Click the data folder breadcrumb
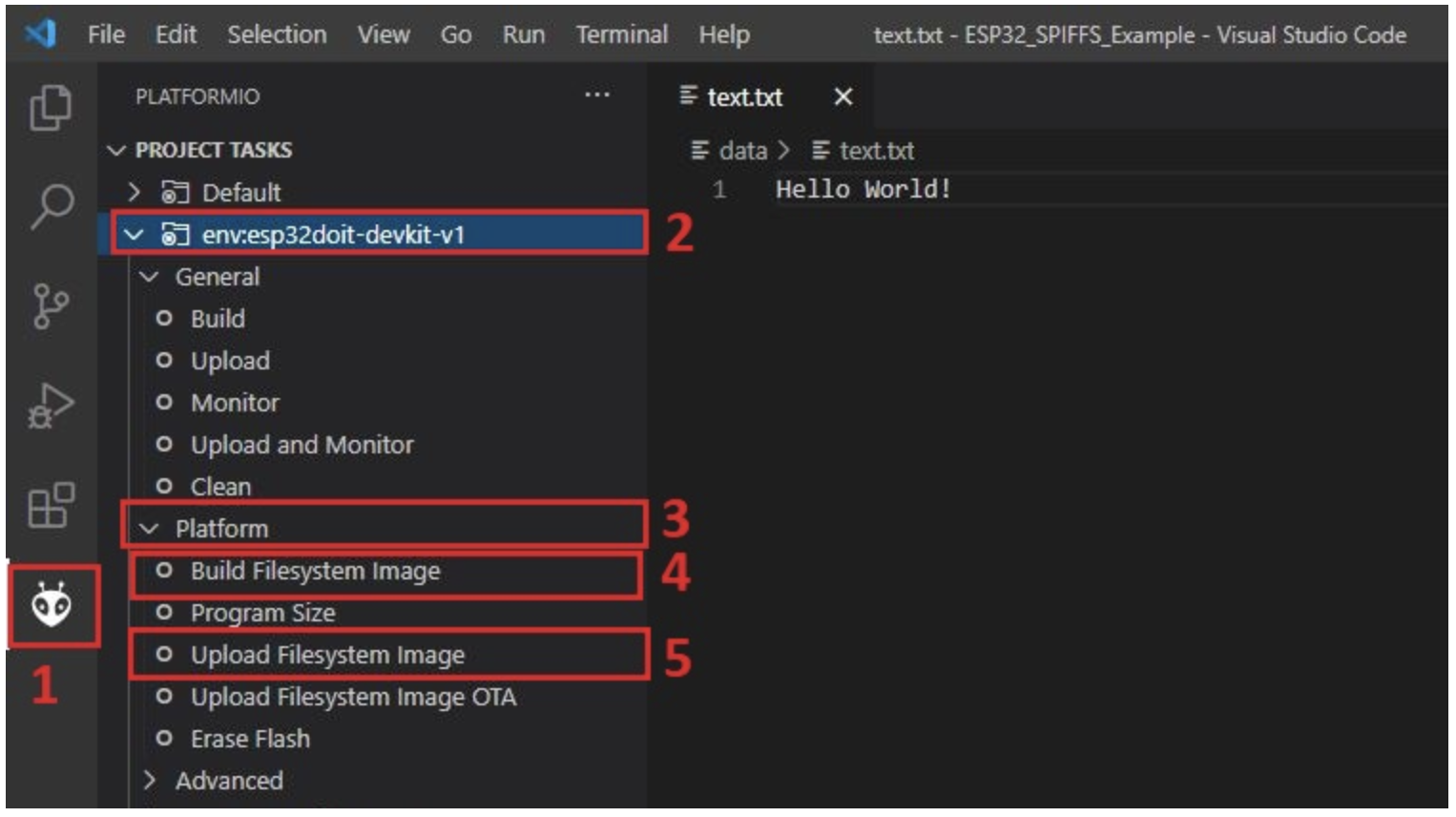Viewport: 1456px width, 817px height. [743, 151]
